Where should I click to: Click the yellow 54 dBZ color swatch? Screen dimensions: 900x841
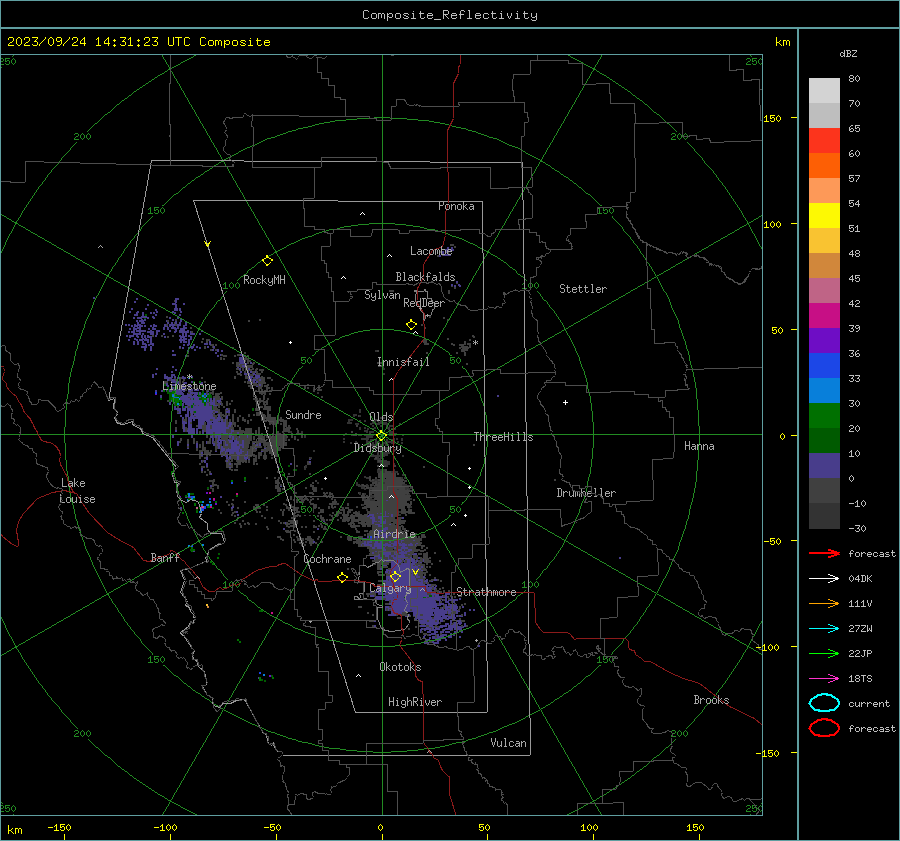coord(824,216)
